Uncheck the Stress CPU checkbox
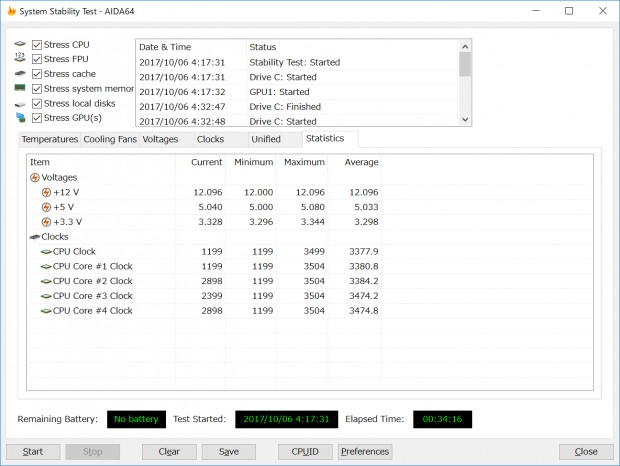This screenshot has width=620, height=466. [37, 45]
